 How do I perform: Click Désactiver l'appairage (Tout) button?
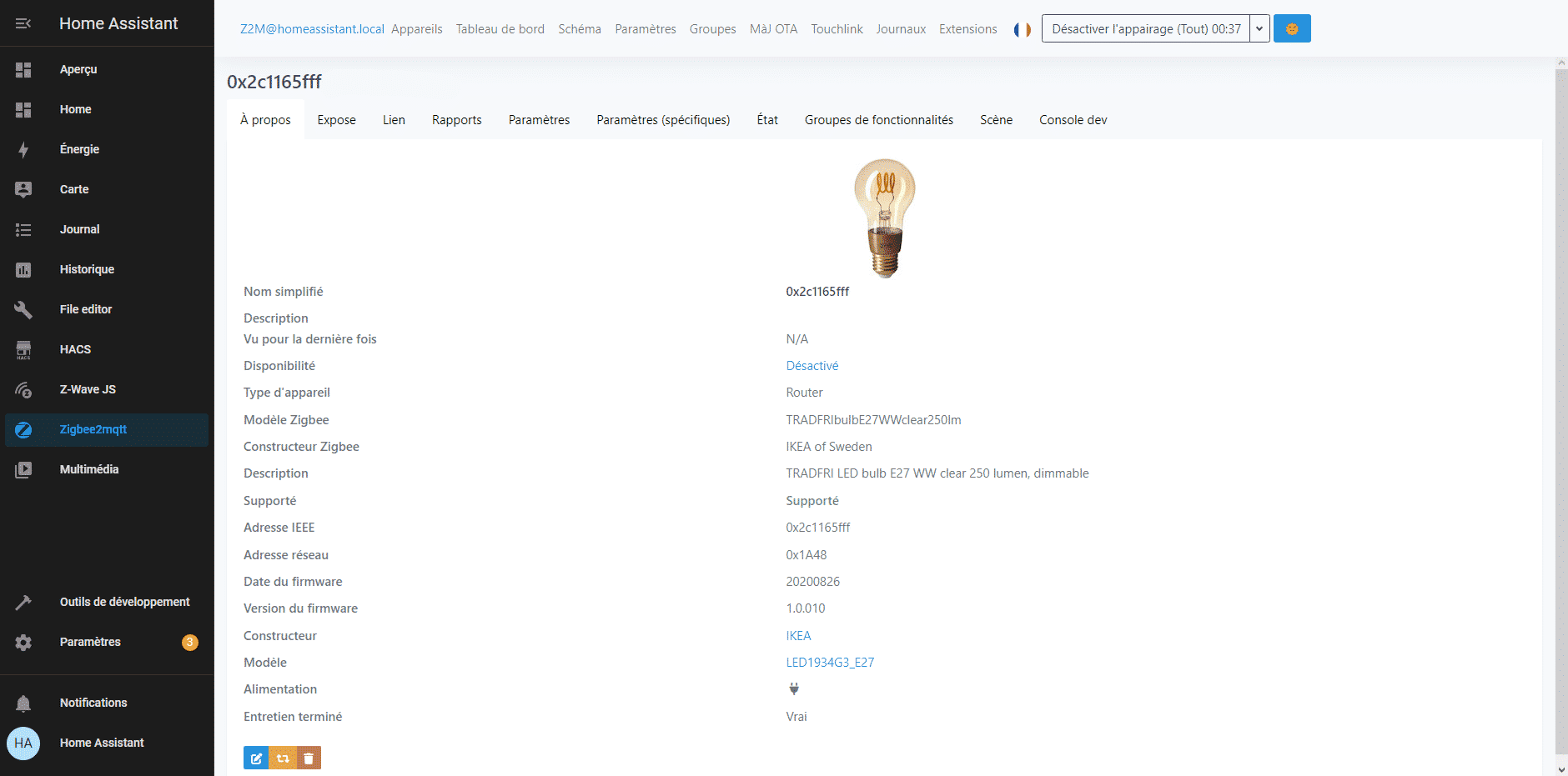pos(1146,28)
